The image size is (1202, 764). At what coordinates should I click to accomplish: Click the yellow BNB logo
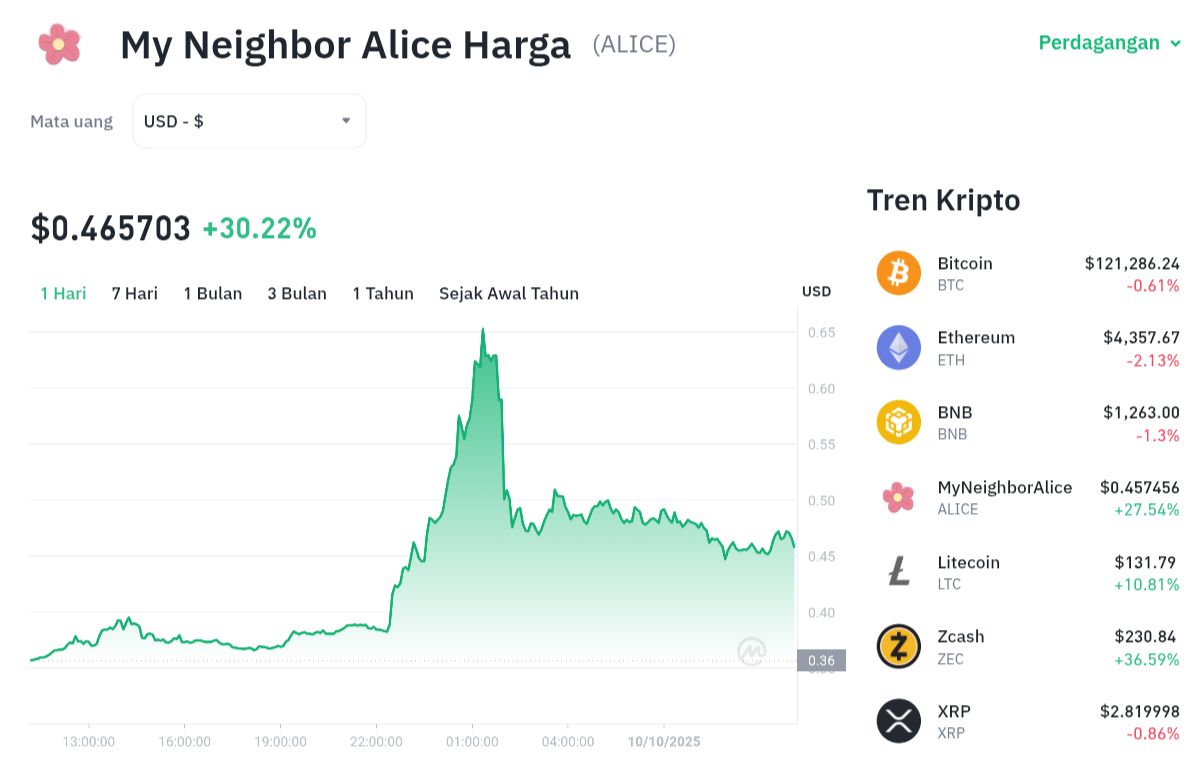click(x=897, y=422)
